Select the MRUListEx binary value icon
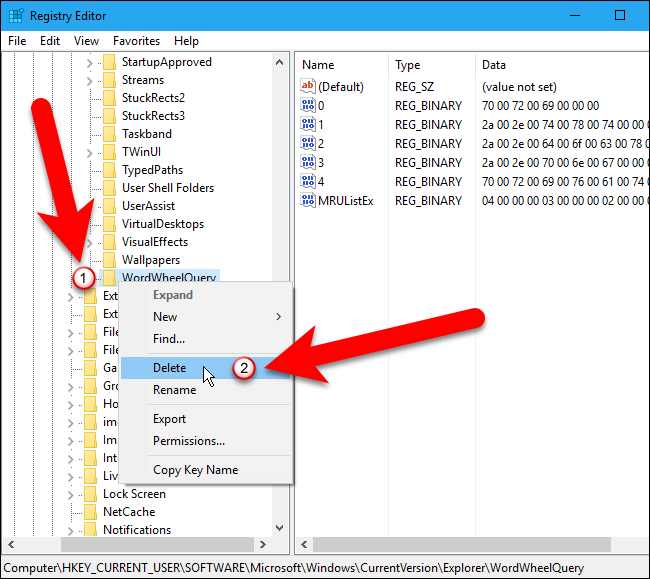This screenshot has width=650, height=579. click(308, 201)
